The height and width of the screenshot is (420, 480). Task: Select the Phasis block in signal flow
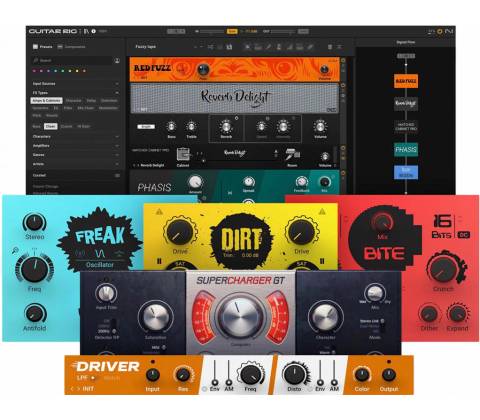click(x=406, y=149)
